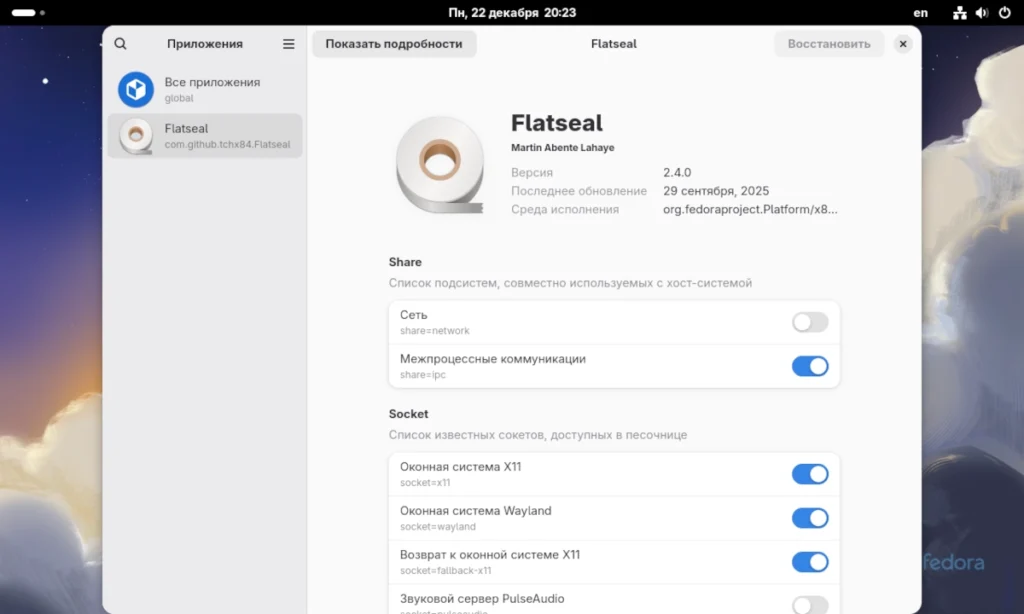Click the Среда исполнения label
Viewport: 1024px width, 614px height.
[565, 209]
